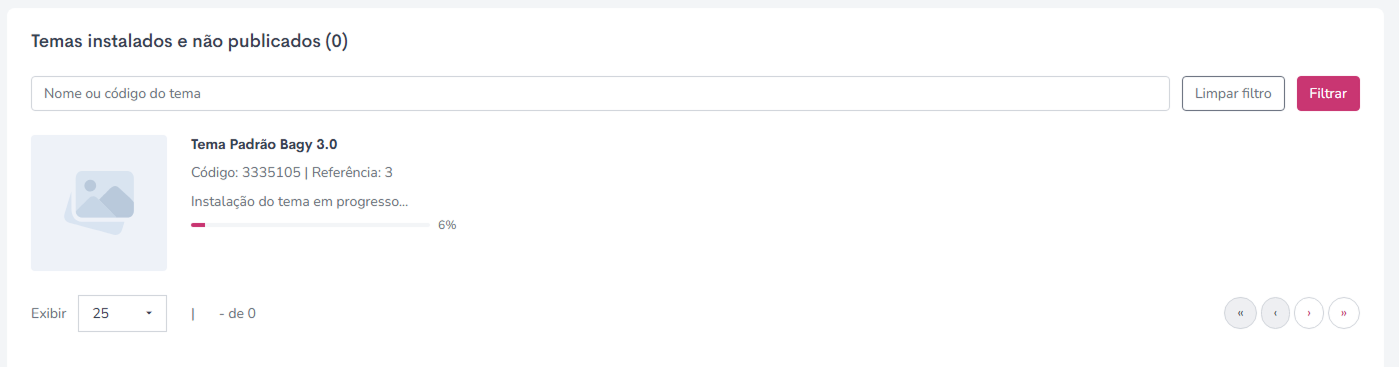Click the Tema Padrão Bagy 3.0 title
1399x367 pixels.
click(264, 144)
